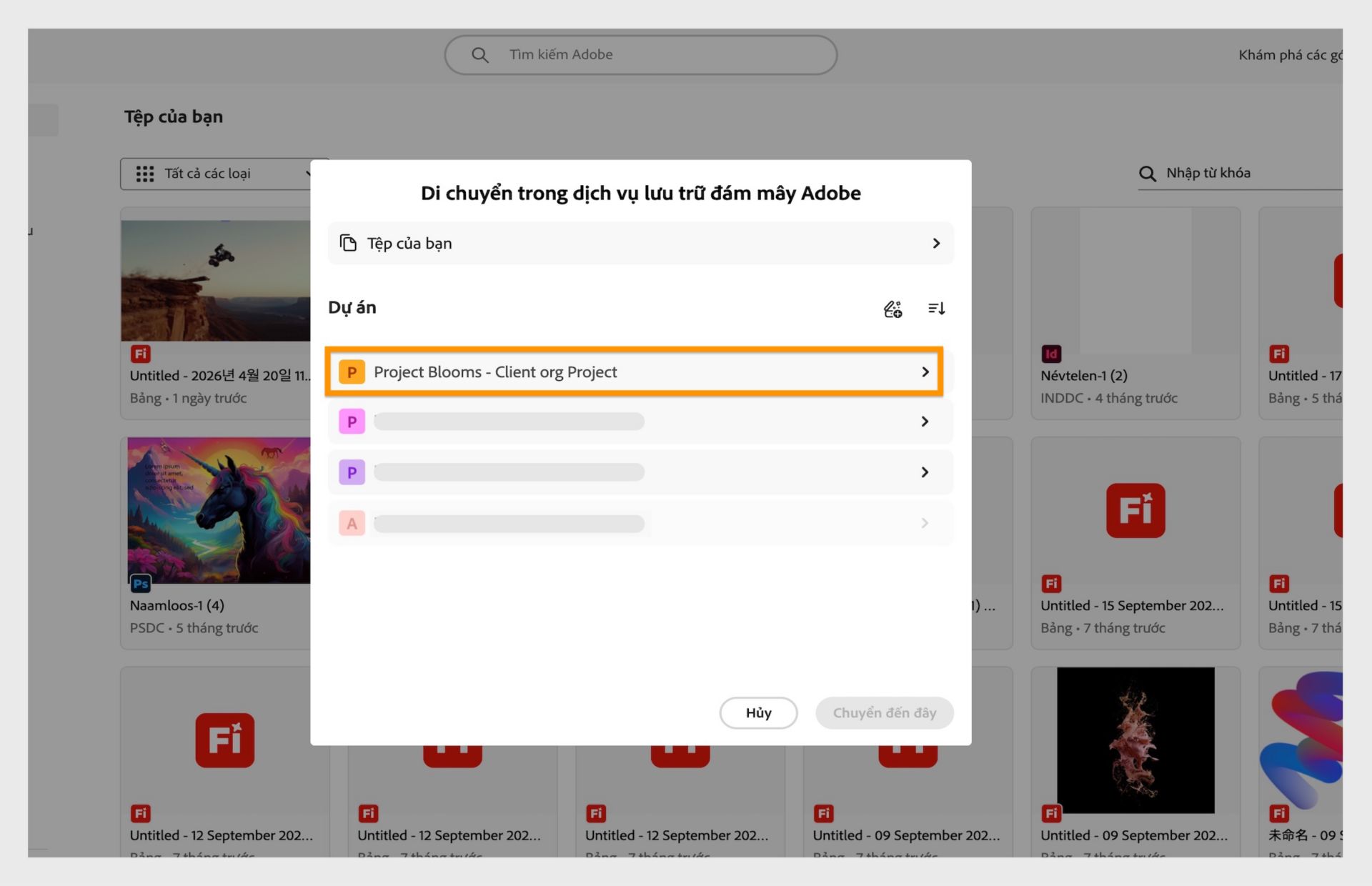Screen dimensions: 1372x886
Task: Click the Photoshop badge on Naamloos-1 (4)
Action: point(141,584)
